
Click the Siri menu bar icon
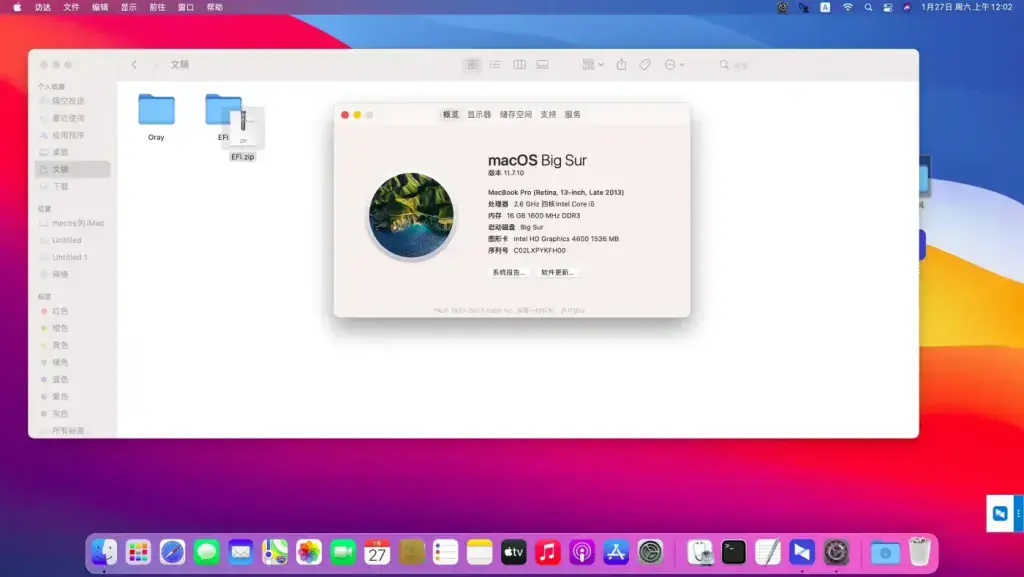[906, 7]
